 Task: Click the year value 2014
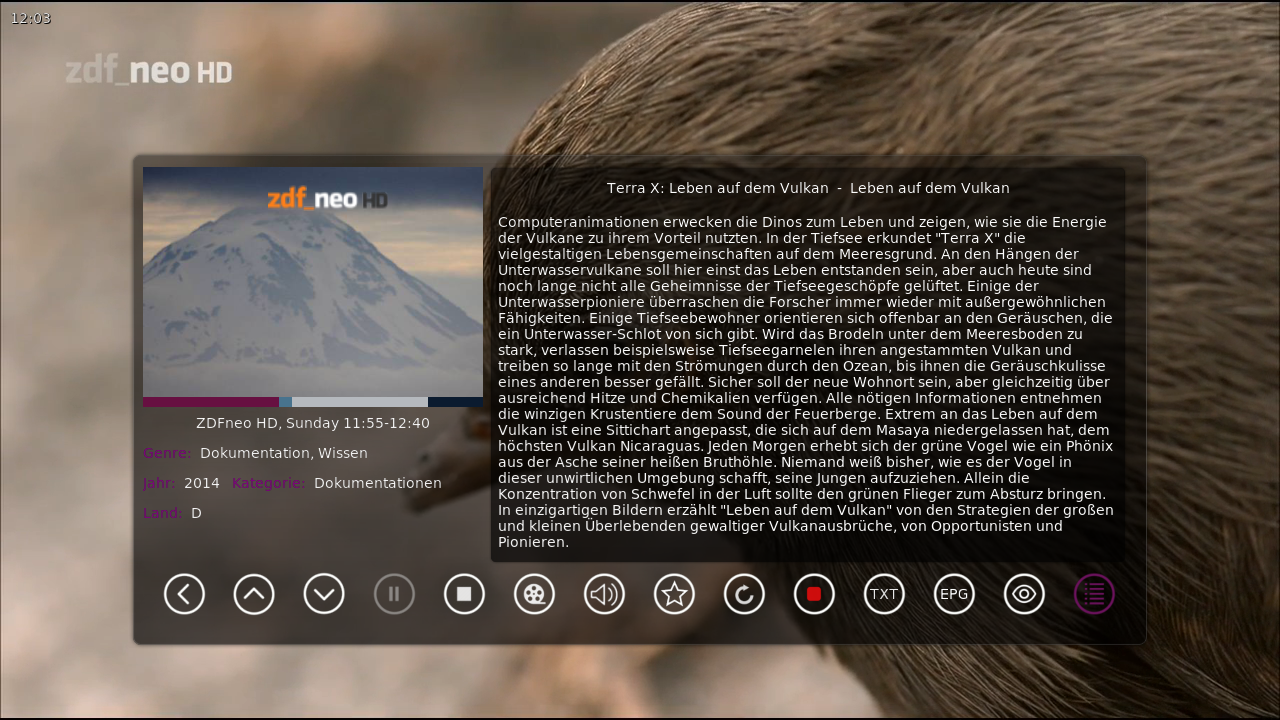pyautogui.click(x=202, y=483)
